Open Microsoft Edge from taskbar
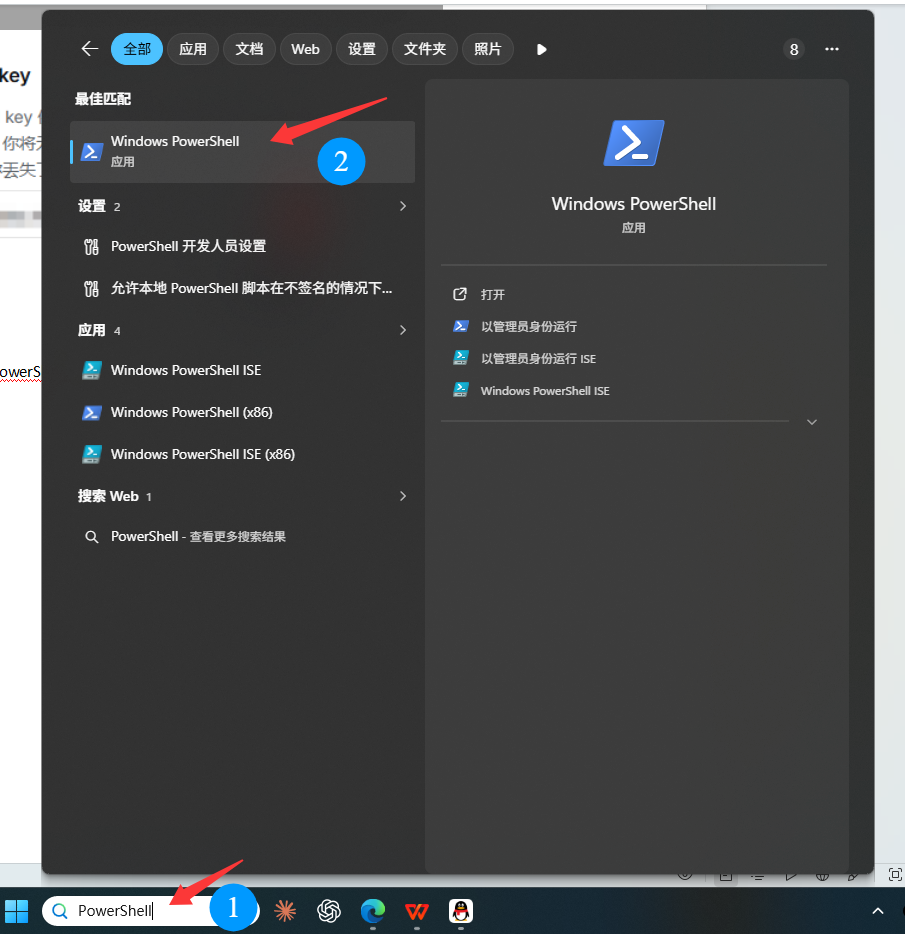 pos(373,910)
